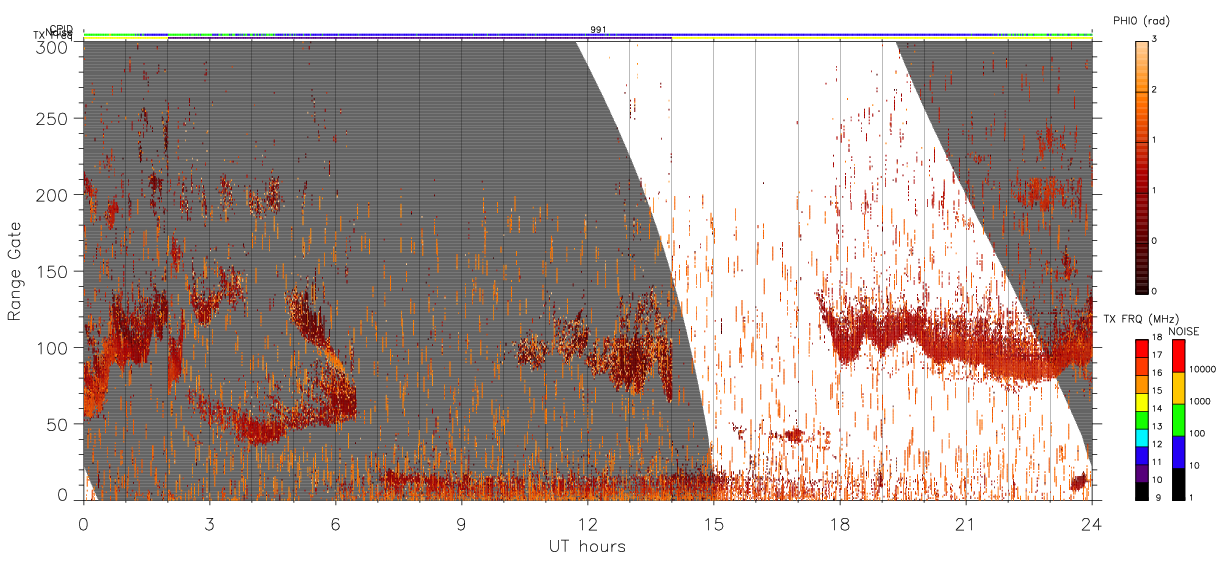Screen dimensions: 1228x567
Task: Pick the blue 11-12 MHz TX FRQ swatch
Action: click(1142, 456)
